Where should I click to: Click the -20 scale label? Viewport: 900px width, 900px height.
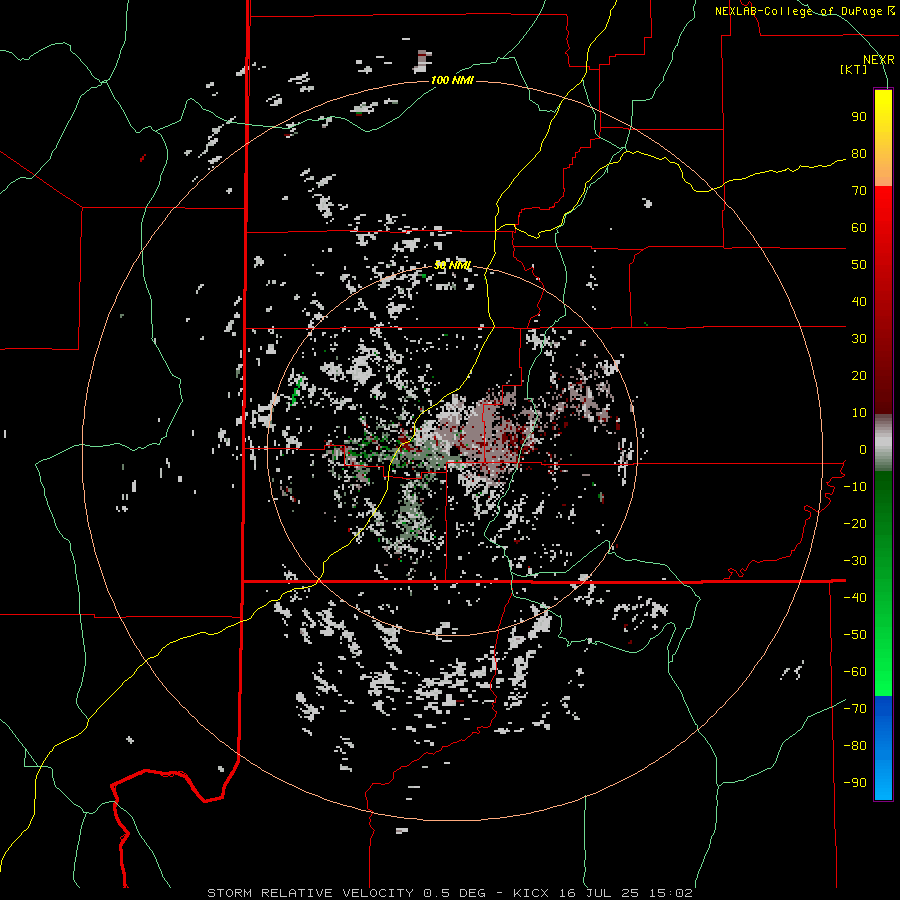coord(855,524)
